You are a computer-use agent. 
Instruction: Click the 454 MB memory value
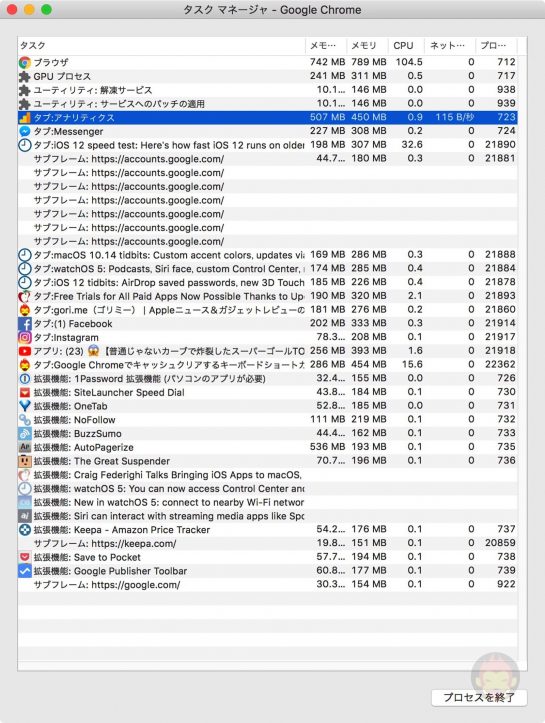click(x=369, y=364)
